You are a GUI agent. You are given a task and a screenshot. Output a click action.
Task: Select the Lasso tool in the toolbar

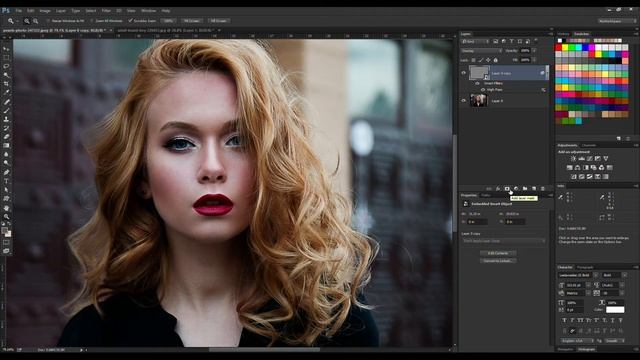[x=6, y=66]
